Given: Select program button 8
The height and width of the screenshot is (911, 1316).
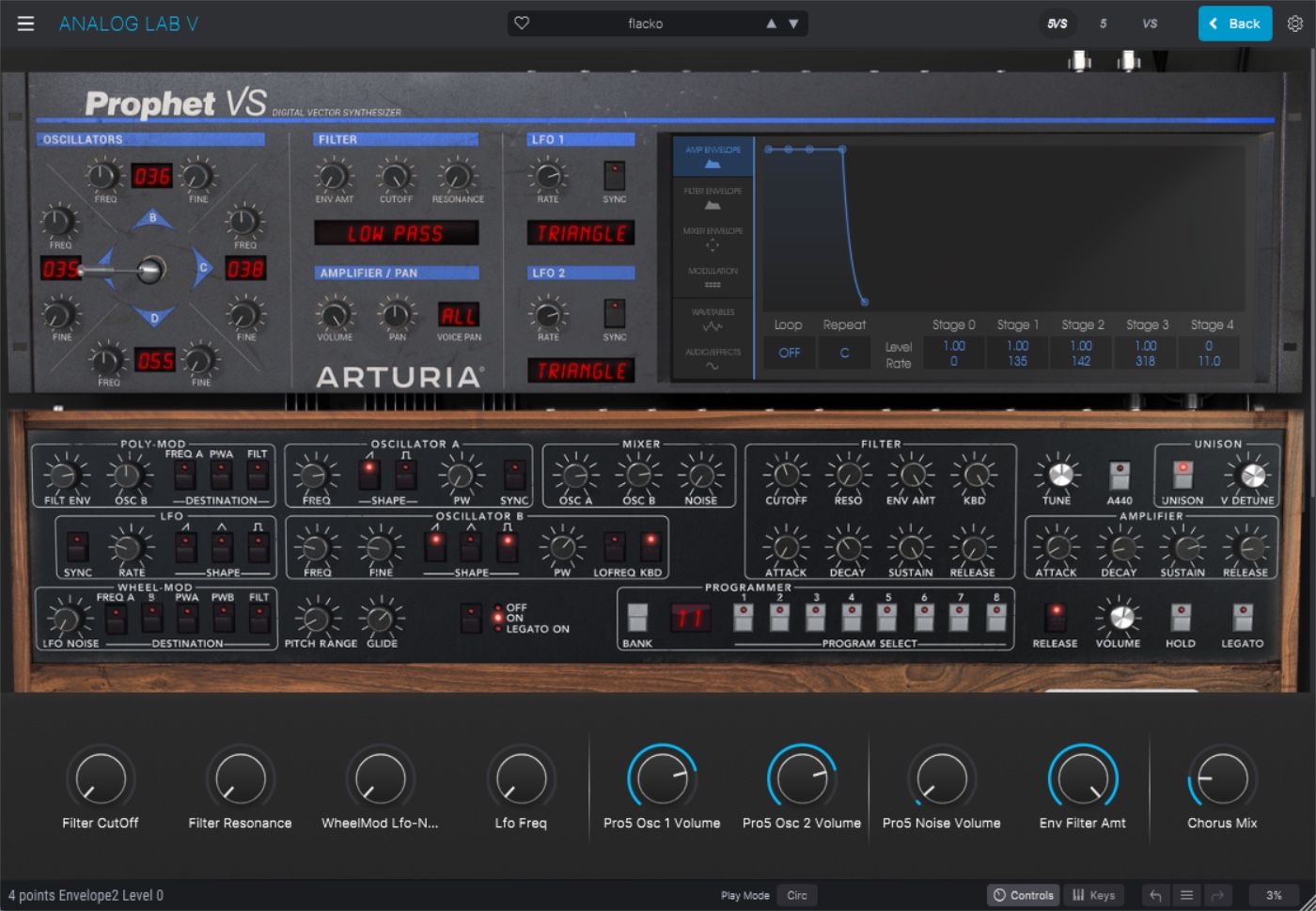Looking at the screenshot, I should pyautogui.click(x=995, y=618).
